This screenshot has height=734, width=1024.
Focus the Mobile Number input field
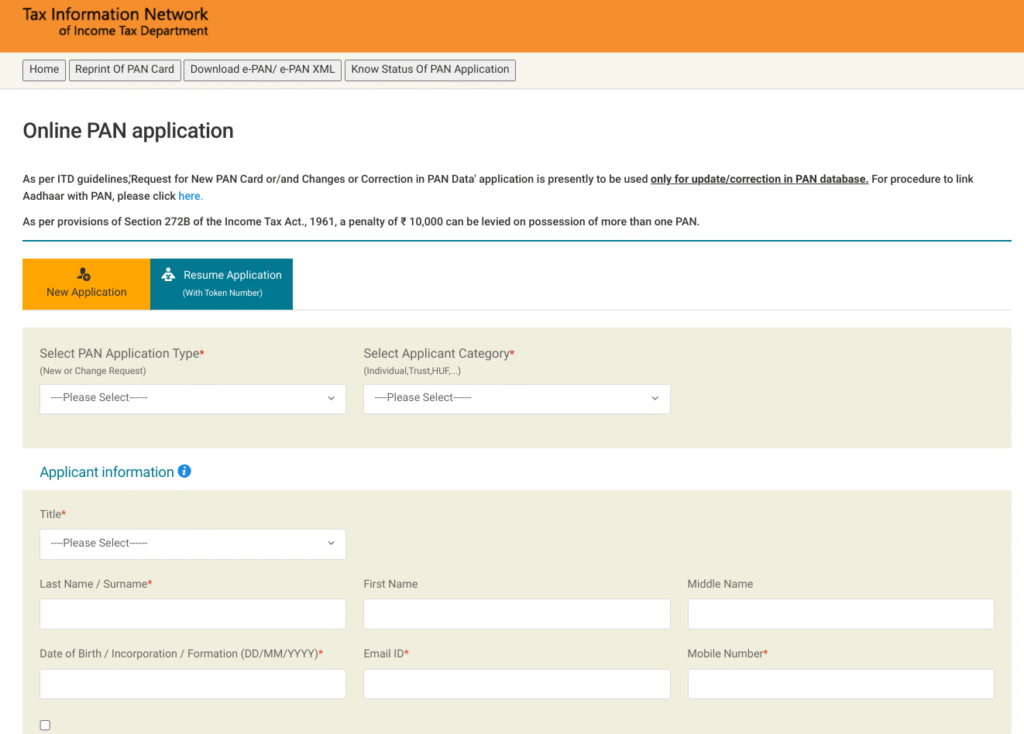(840, 684)
